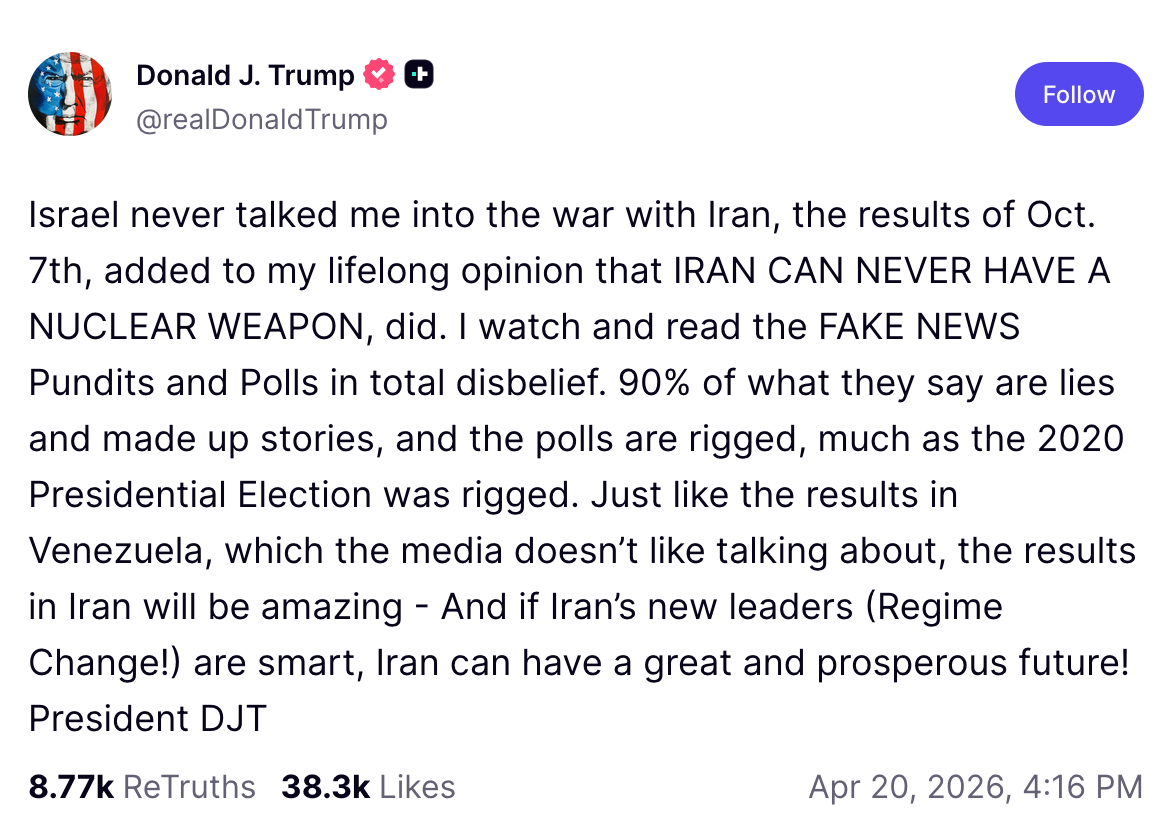
Task: Click the "IRAN CAN NEVER HAVE A" text
Action: tap(892, 272)
